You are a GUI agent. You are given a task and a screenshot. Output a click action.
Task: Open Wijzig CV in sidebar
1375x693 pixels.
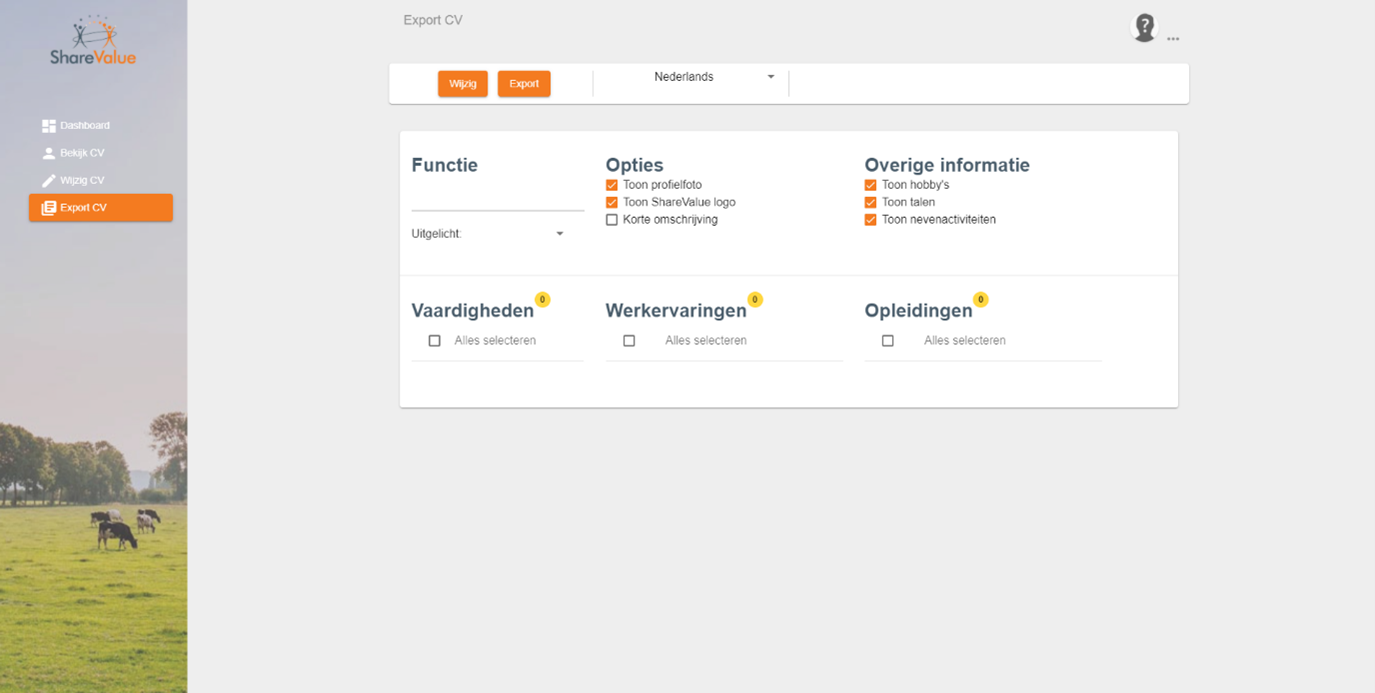coord(100,180)
